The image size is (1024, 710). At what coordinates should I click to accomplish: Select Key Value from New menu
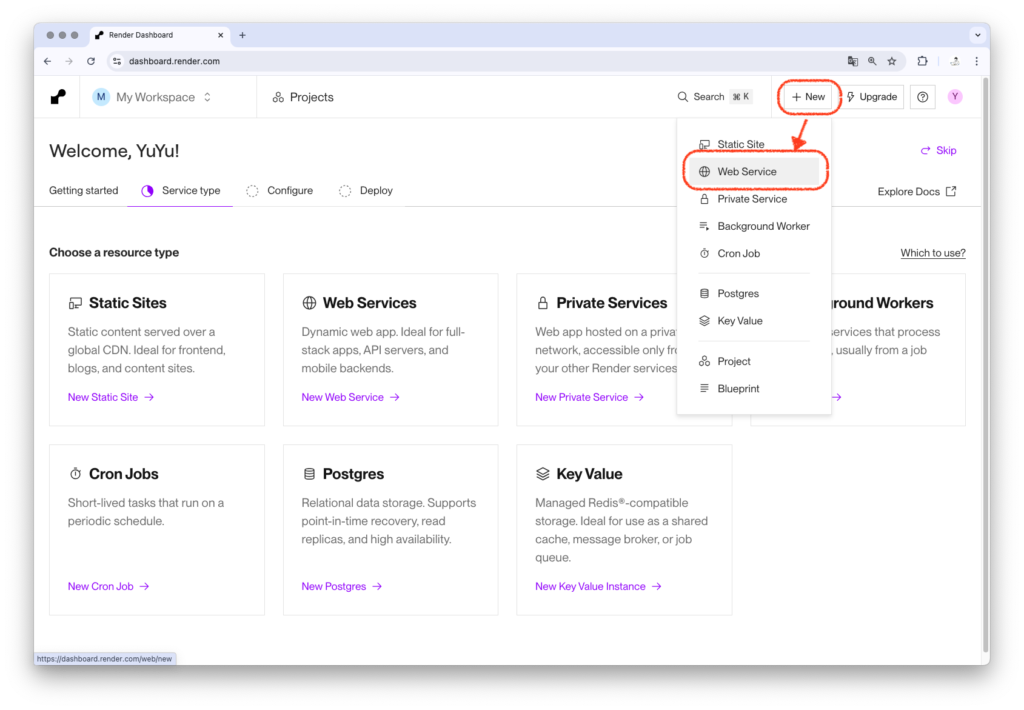(x=754, y=321)
